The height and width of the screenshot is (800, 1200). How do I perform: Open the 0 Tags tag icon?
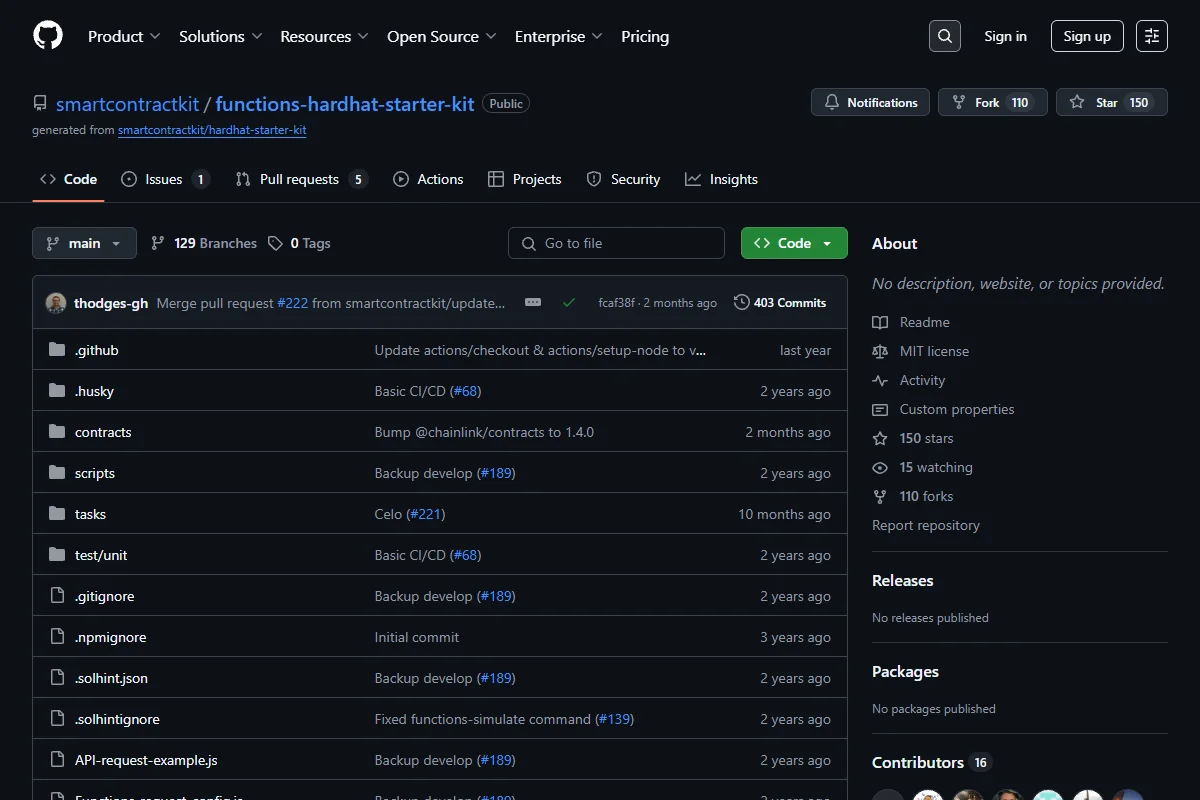pos(275,243)
